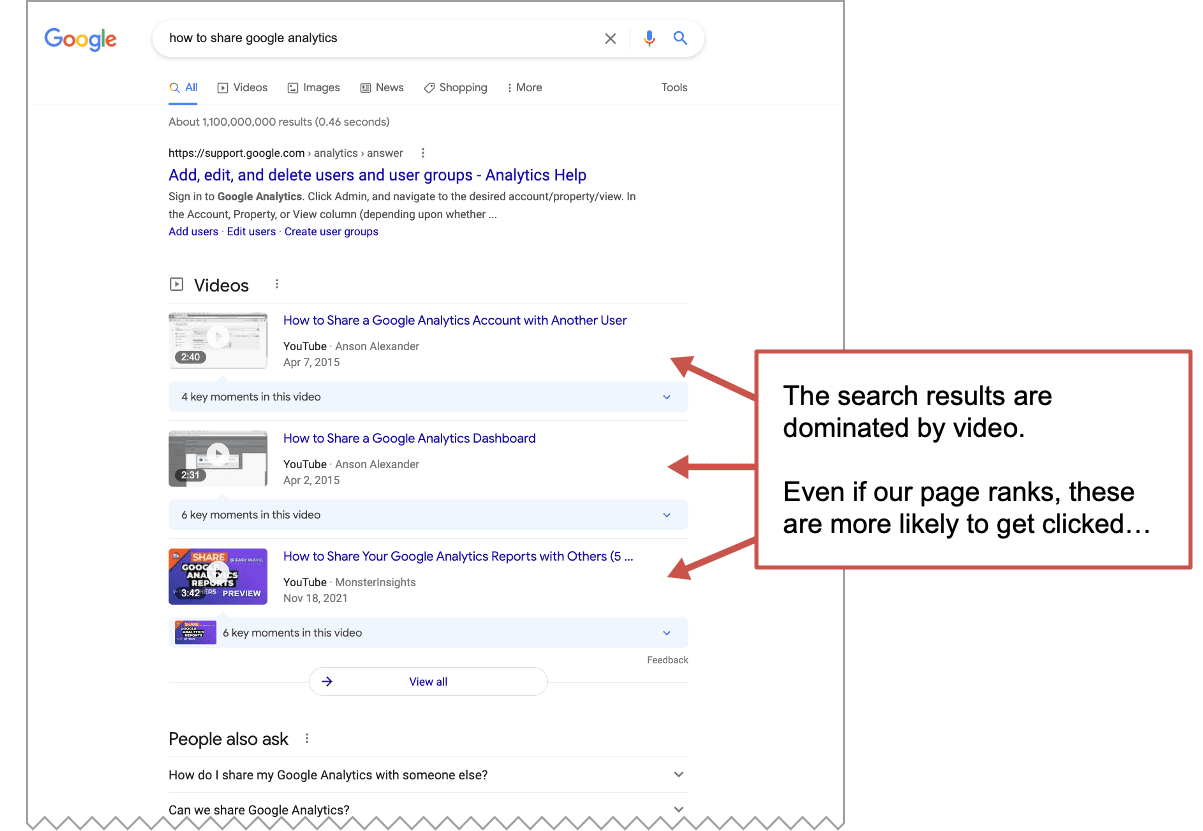This screenshot has width=1203, height=831.
Task: Follow the Create user groups sitelink
Action: (x=331, y=232)
